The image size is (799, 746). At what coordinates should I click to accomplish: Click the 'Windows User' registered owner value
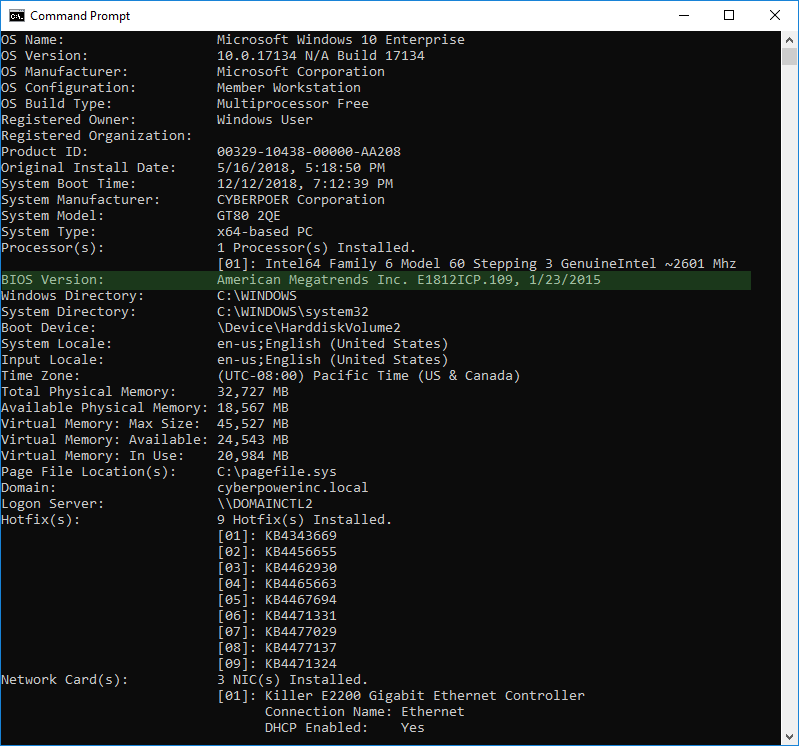coord(264,120)
